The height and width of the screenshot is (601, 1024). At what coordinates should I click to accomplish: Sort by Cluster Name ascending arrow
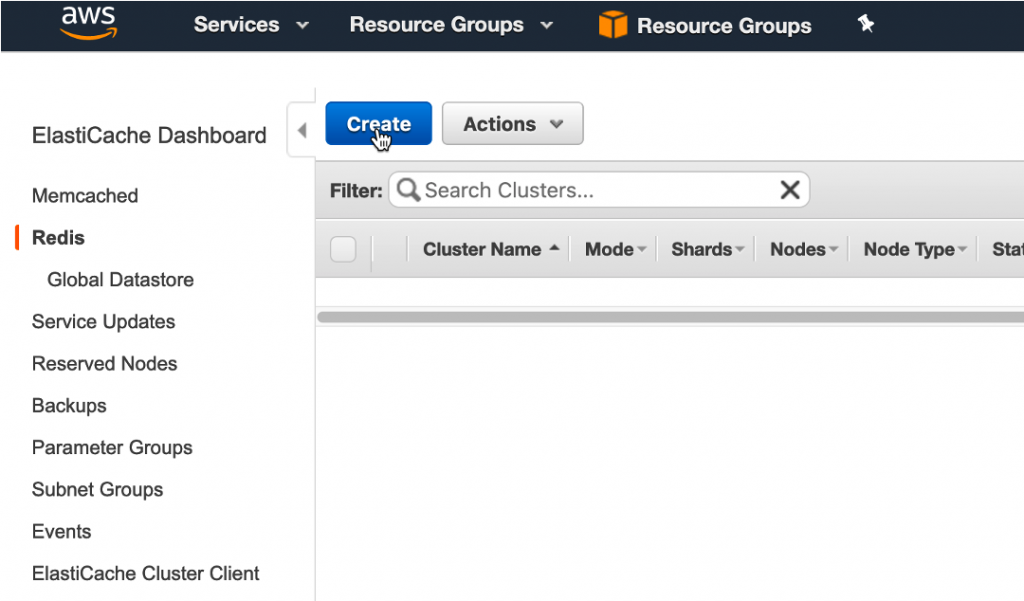click(x=554, y=248)
